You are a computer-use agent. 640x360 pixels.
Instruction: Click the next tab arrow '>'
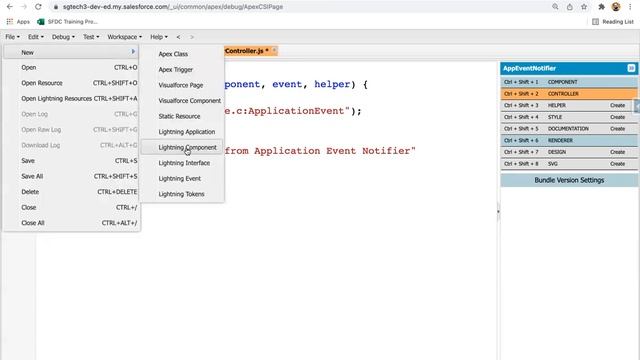click(x=192, y=37)
